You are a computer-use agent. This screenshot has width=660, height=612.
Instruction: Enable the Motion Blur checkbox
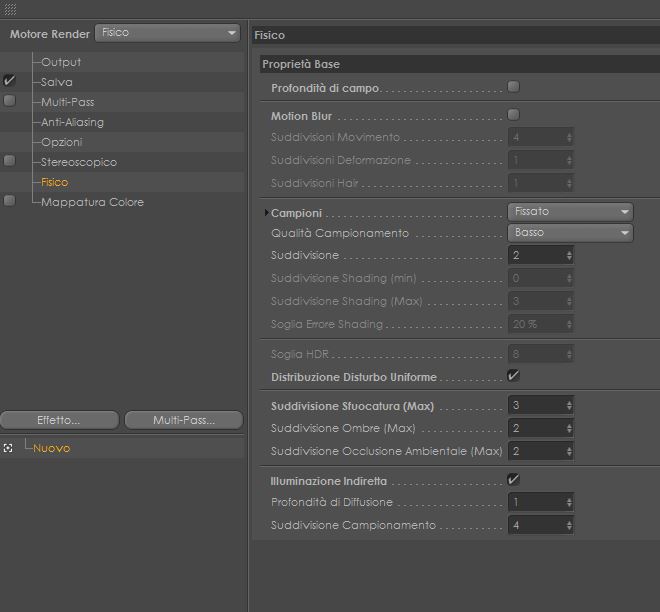point(514,115)
